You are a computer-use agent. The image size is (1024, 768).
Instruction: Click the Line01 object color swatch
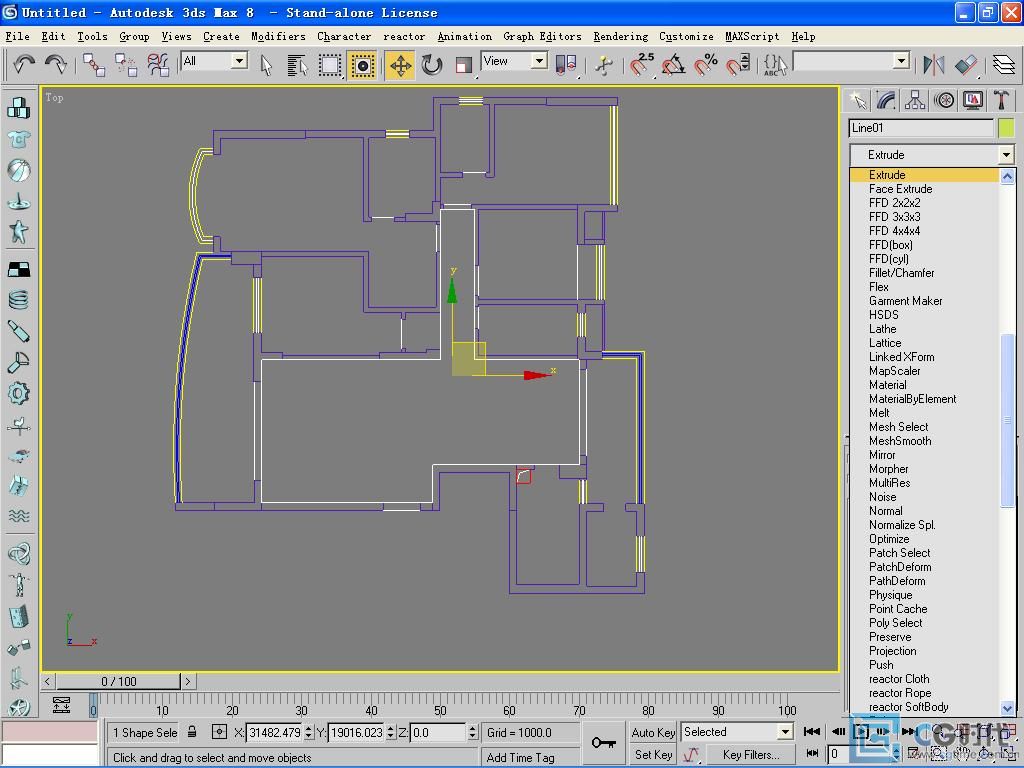(x=1006, y=128)
